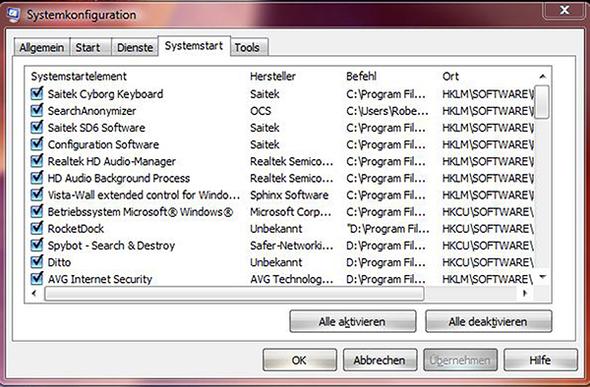The width and height of the screenshot is (590, 387).
Task: Click the Systemkonfiguration title bar icon
Action: click(13, 15)
